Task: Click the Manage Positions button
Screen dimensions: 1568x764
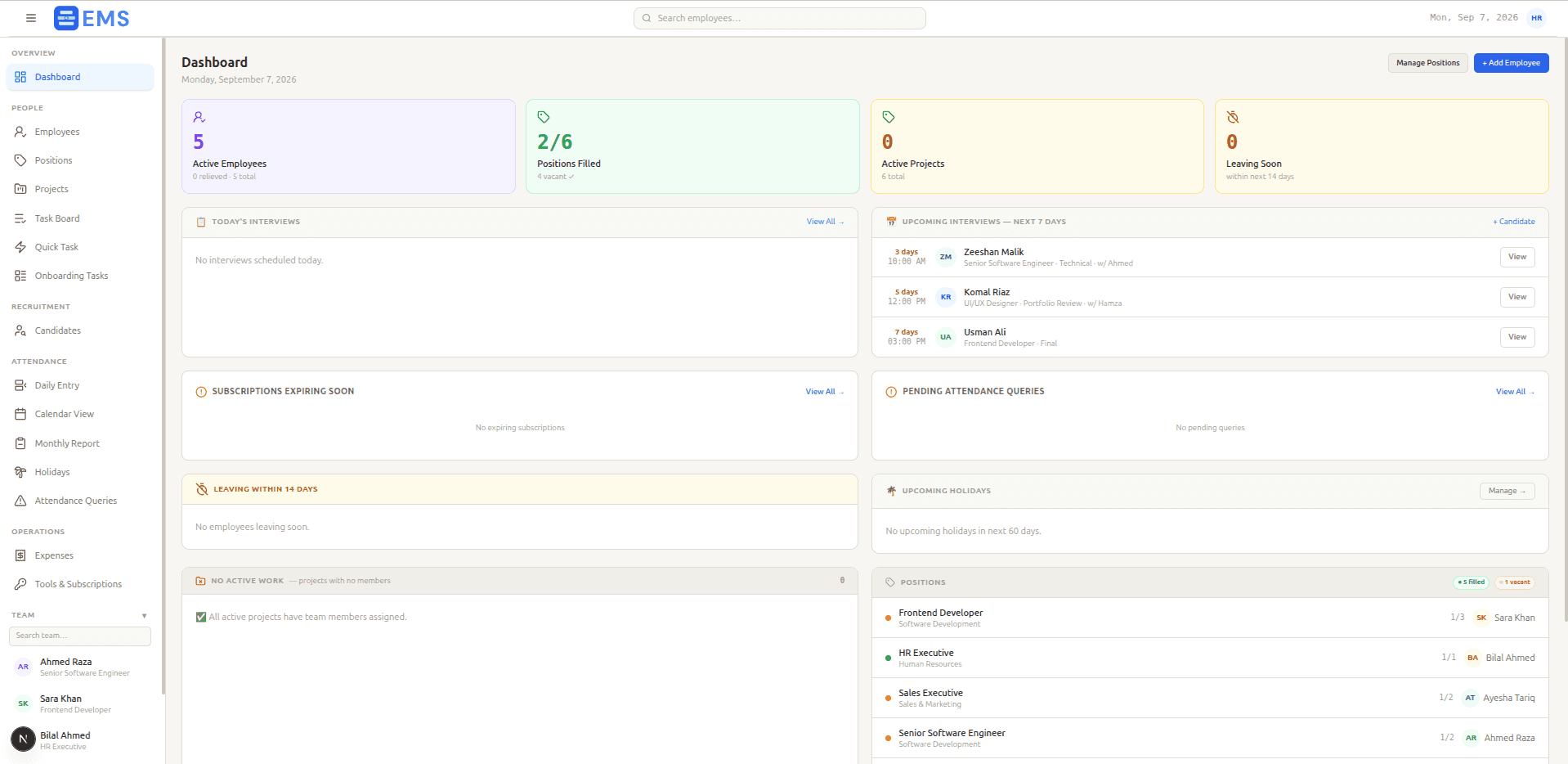Action: pyautogui.click(x=1427, y=63)
